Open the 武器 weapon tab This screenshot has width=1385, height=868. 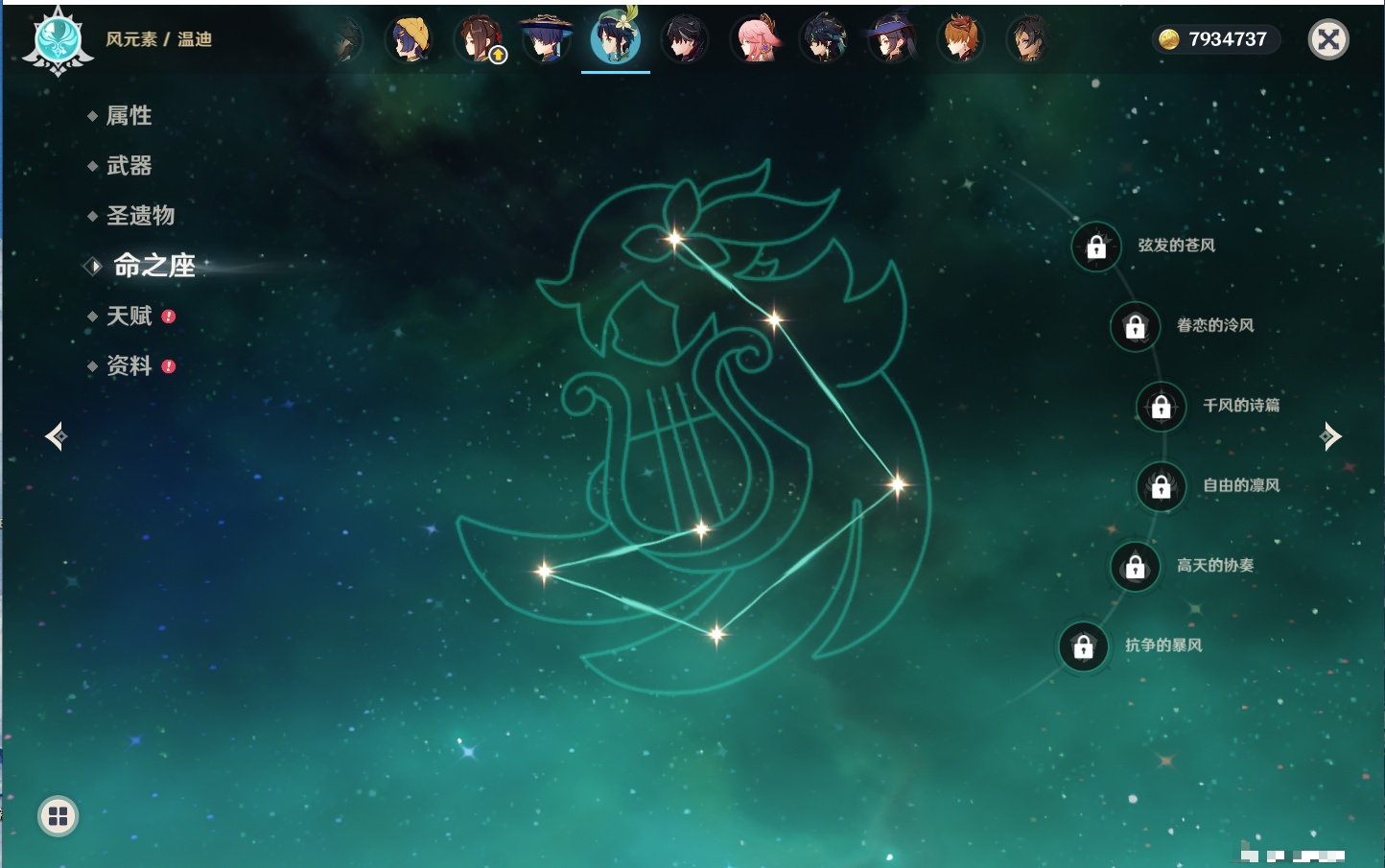click(129, 166)
